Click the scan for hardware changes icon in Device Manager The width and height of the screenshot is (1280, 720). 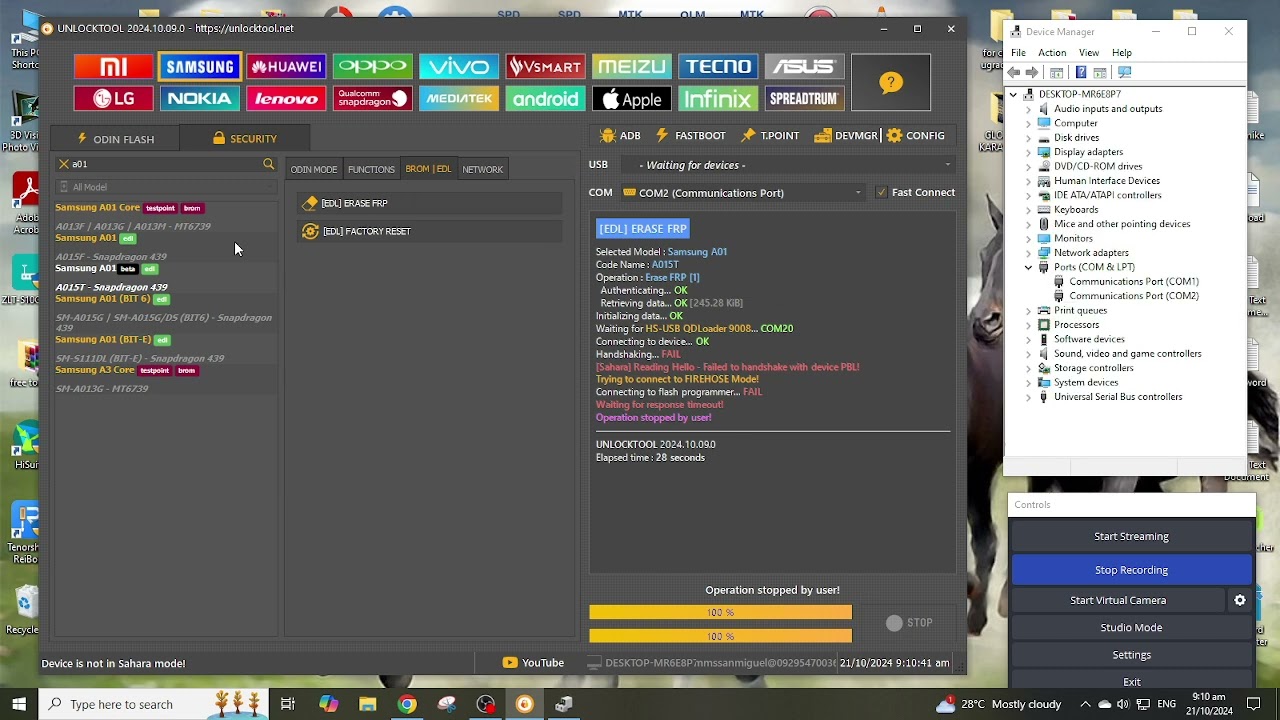click(1124, 72)
